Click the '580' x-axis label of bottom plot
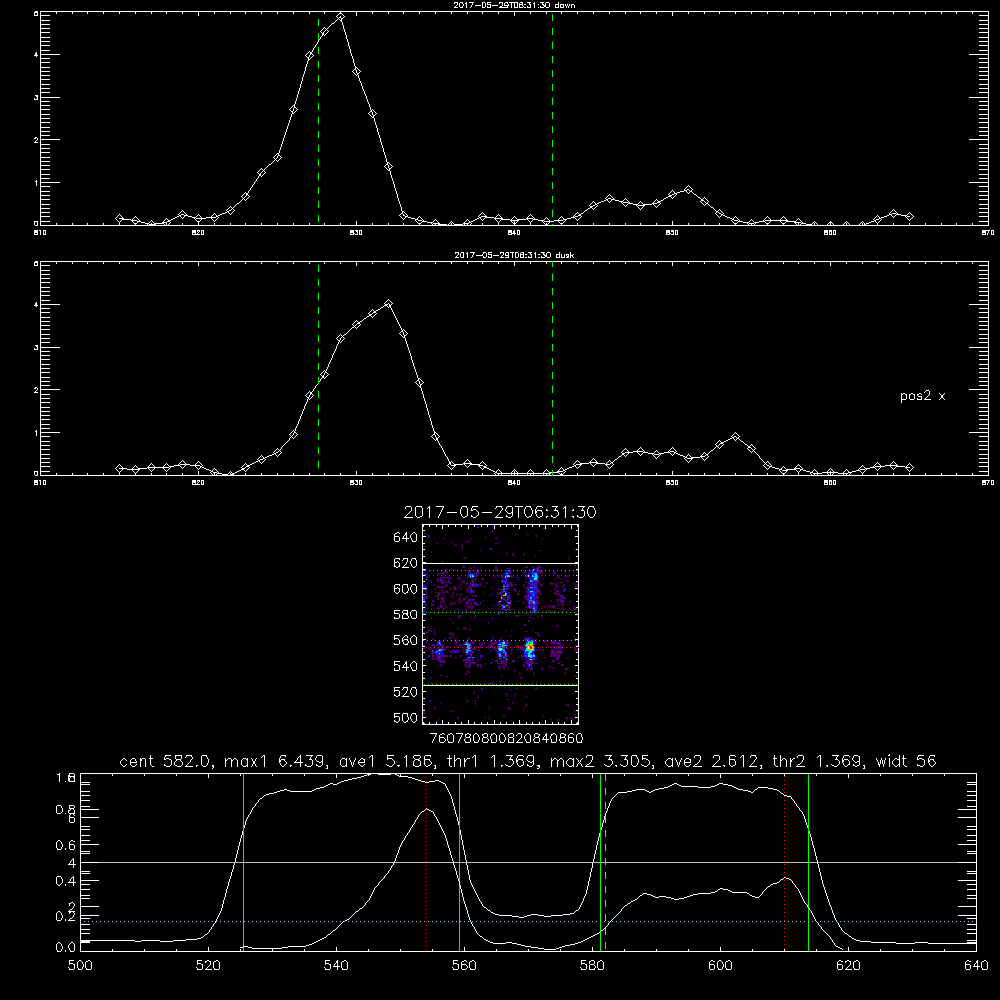Viewport: 1000px width, 1000px height. (x=592, y=966)
